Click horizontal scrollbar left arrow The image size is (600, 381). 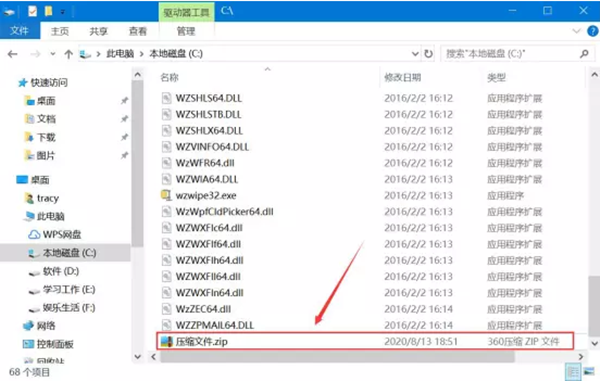click(x=153, y=357)
